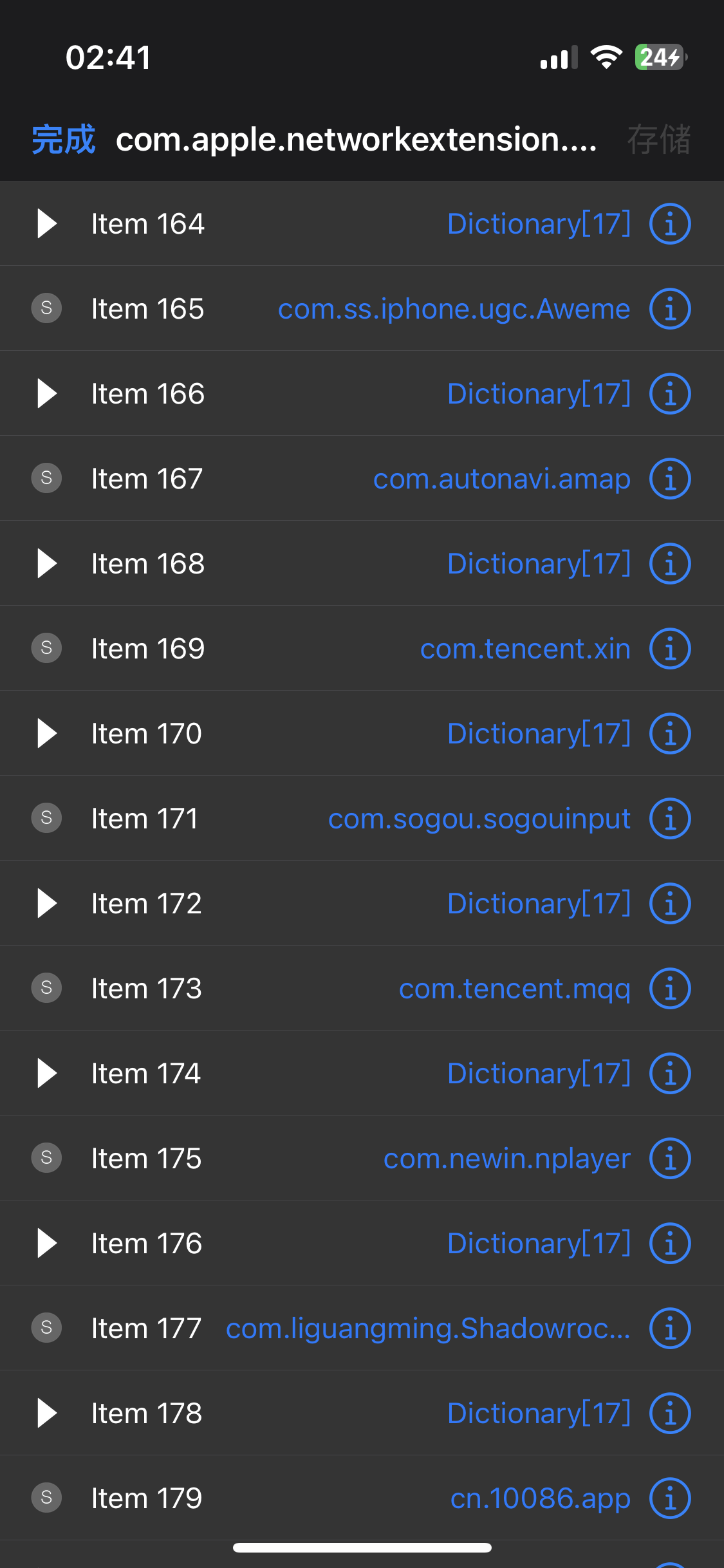Tap the Wi-Fi status icon
This screenshot has height=1568, width=724.
tap(606, 57)
